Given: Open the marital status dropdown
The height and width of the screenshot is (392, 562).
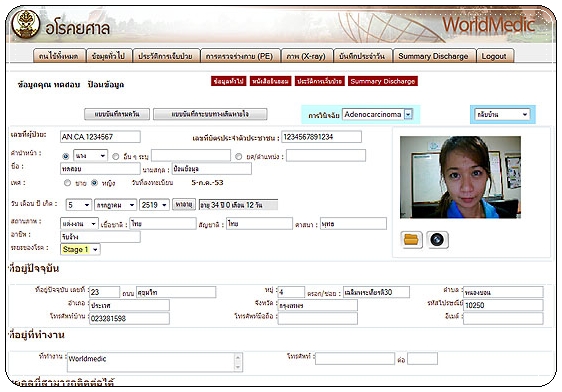Looking at the screenshot, I should click(79, 224).
